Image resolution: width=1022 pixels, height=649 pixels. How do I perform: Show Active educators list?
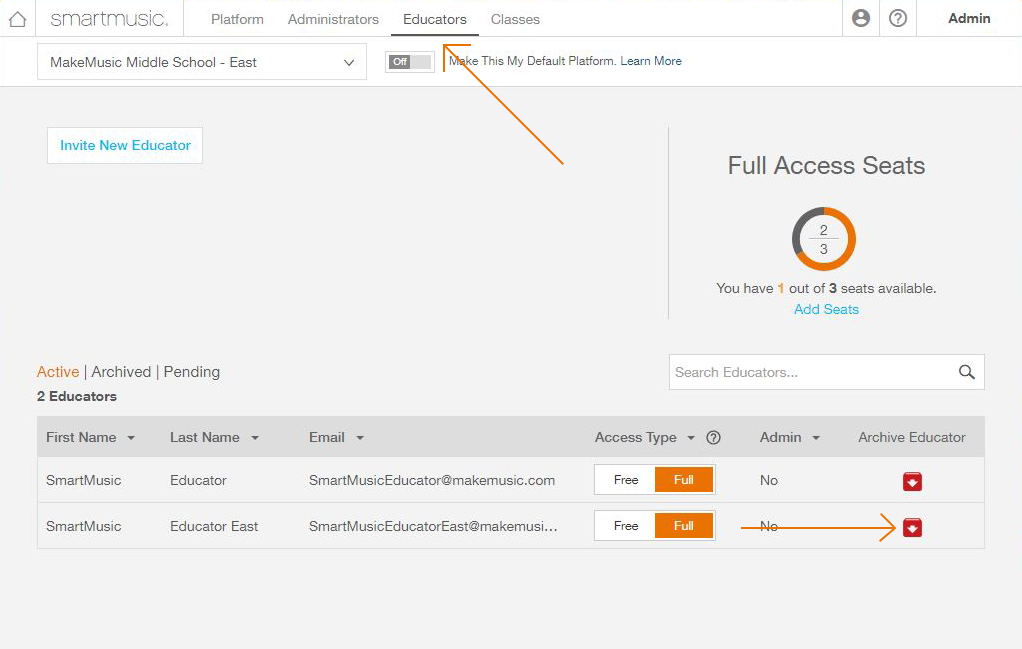point(58,371)
